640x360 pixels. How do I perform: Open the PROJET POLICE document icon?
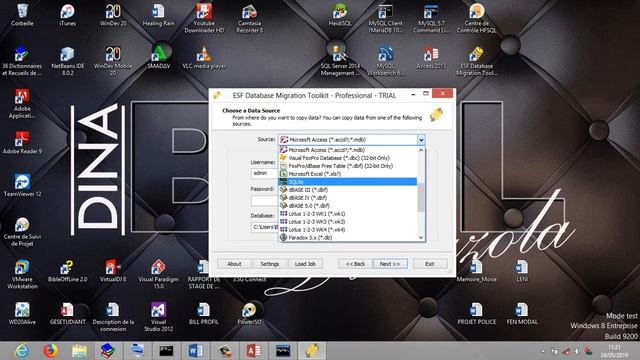pyautogui.click(x=476, y=313)
